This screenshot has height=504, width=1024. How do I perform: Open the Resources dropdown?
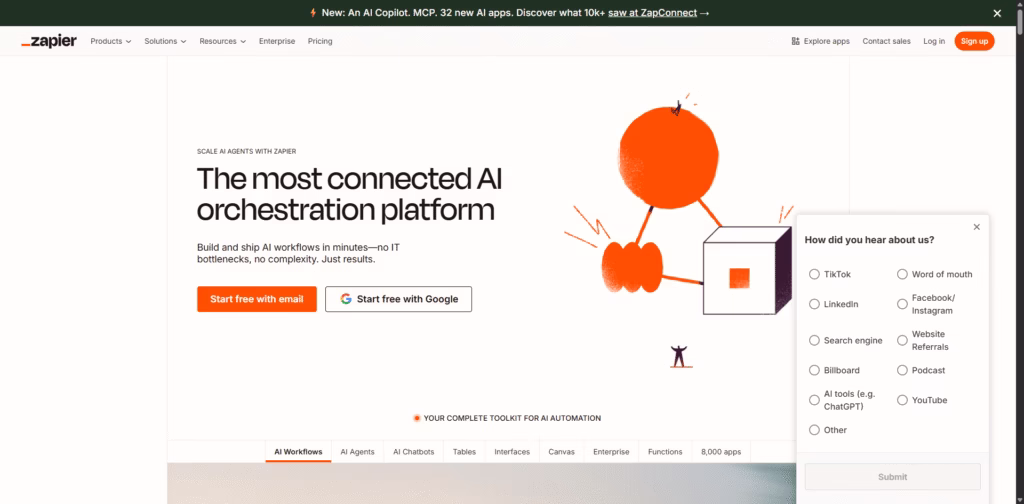pos(223,41)
